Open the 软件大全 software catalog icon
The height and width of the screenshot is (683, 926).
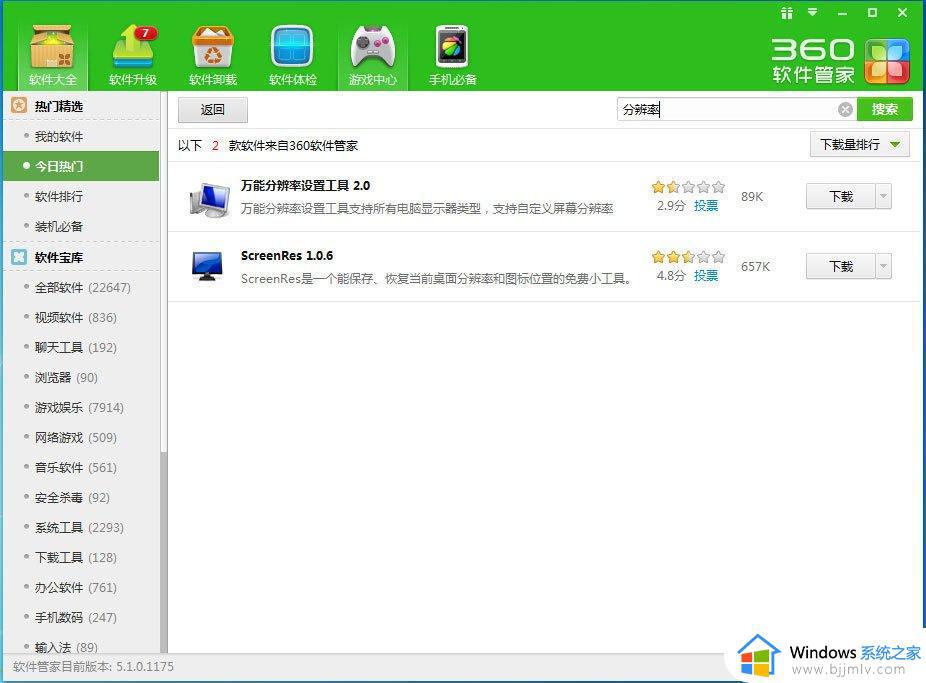52,55
